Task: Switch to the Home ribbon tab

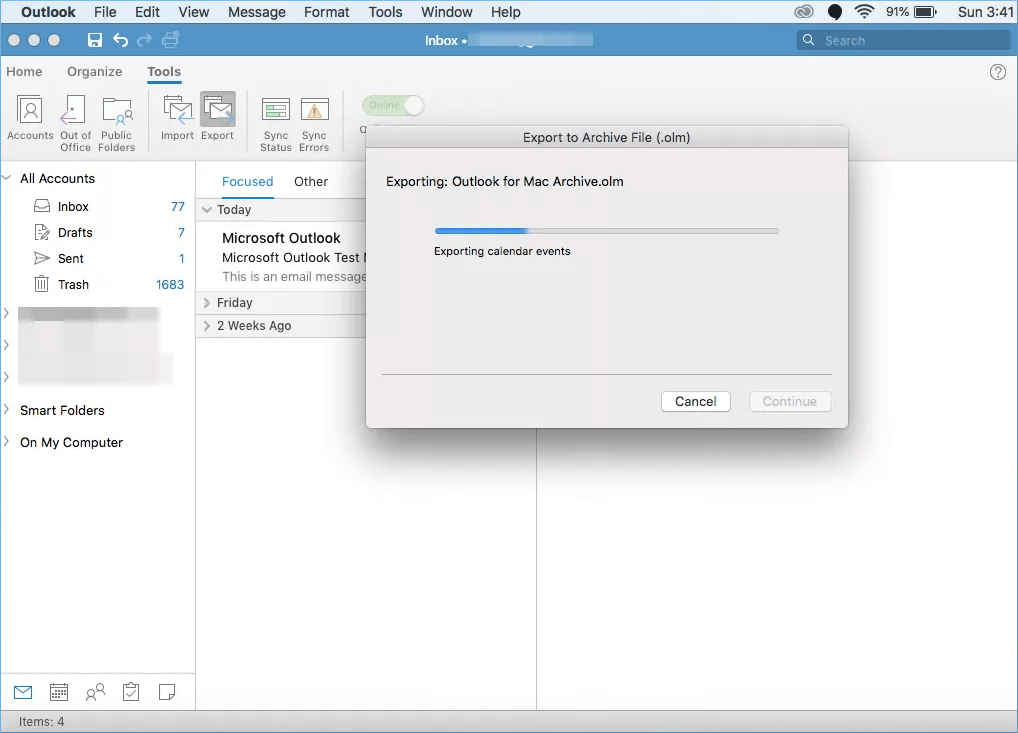Action: 24,71
